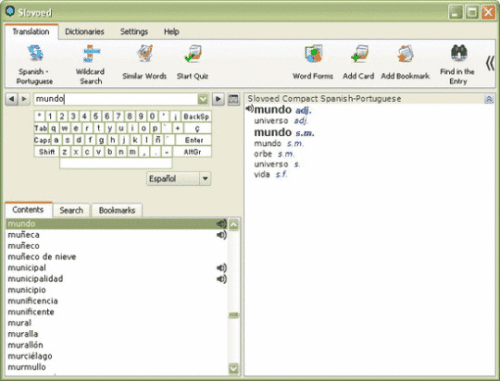The height and width of the screenshot is (381, 500).
Task: Toggle the on-screen keyboard icon
Action: coord(233,99)
